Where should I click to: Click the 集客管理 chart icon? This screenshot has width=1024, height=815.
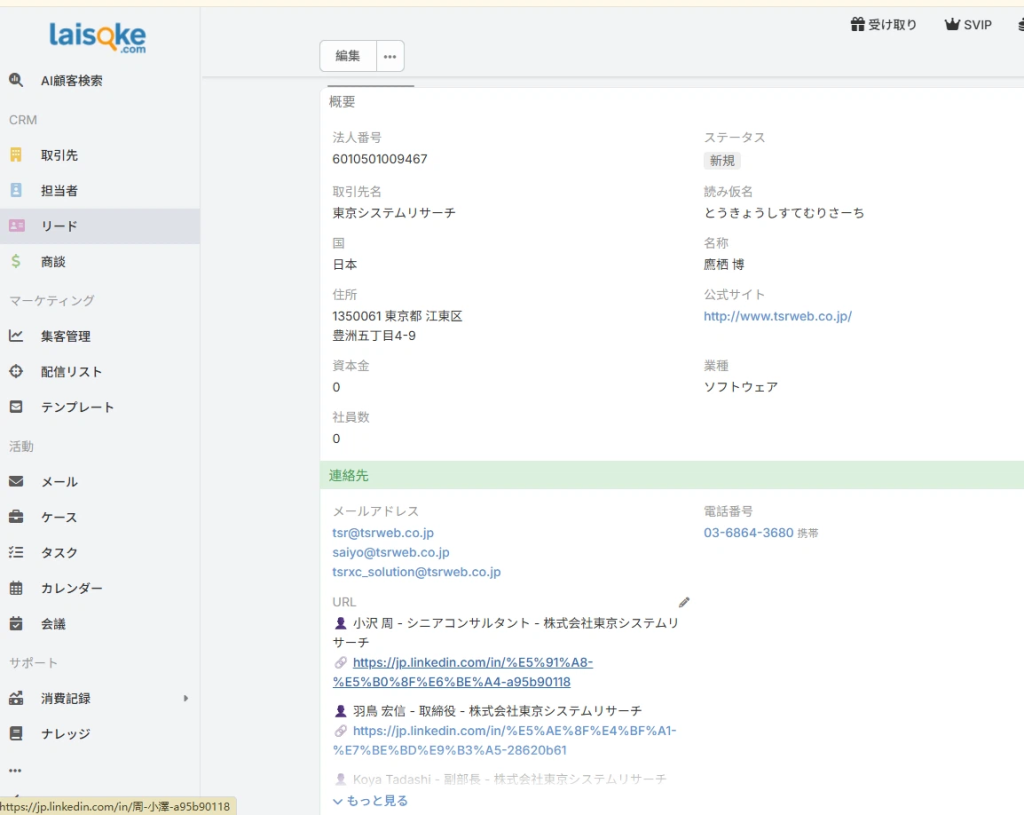tap(16, 336)
